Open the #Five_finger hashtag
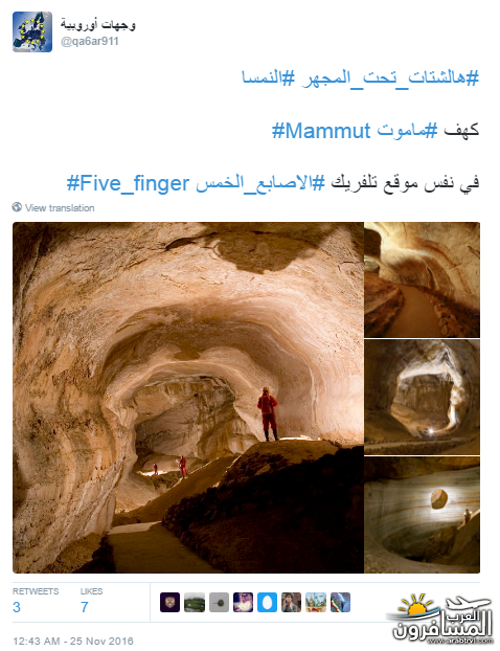The height and width of the screenshot is (651, 500). pyautogui.click(x=128, y=184)
